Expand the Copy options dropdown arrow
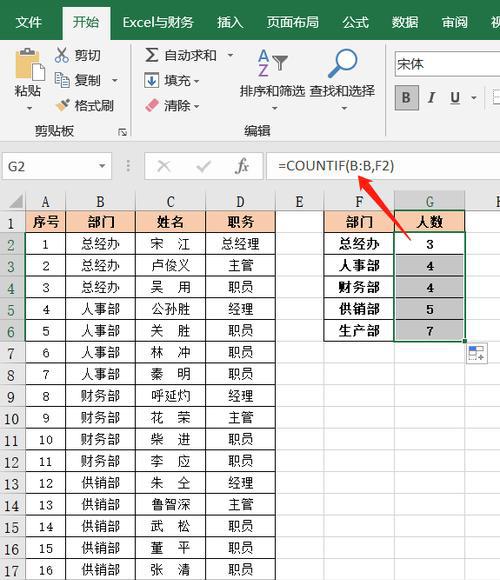 (115, 80)
